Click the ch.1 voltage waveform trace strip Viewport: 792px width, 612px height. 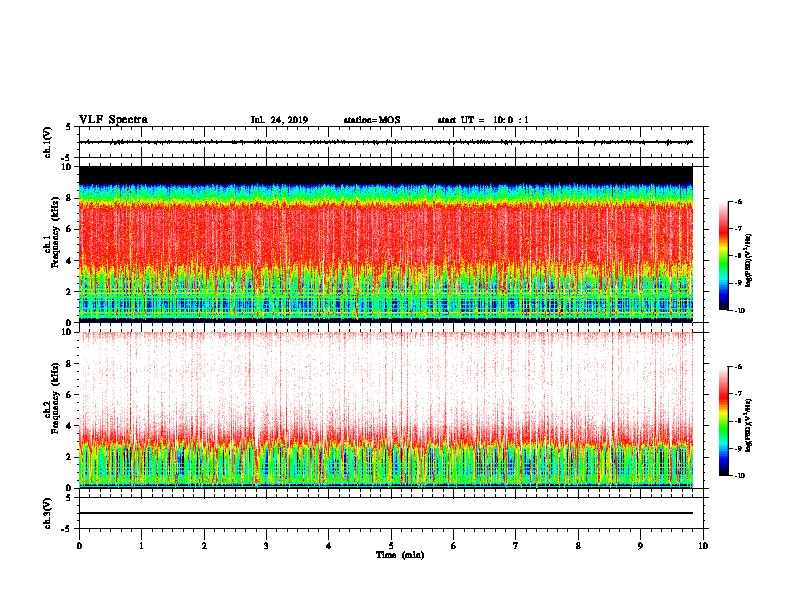point(386,142)
